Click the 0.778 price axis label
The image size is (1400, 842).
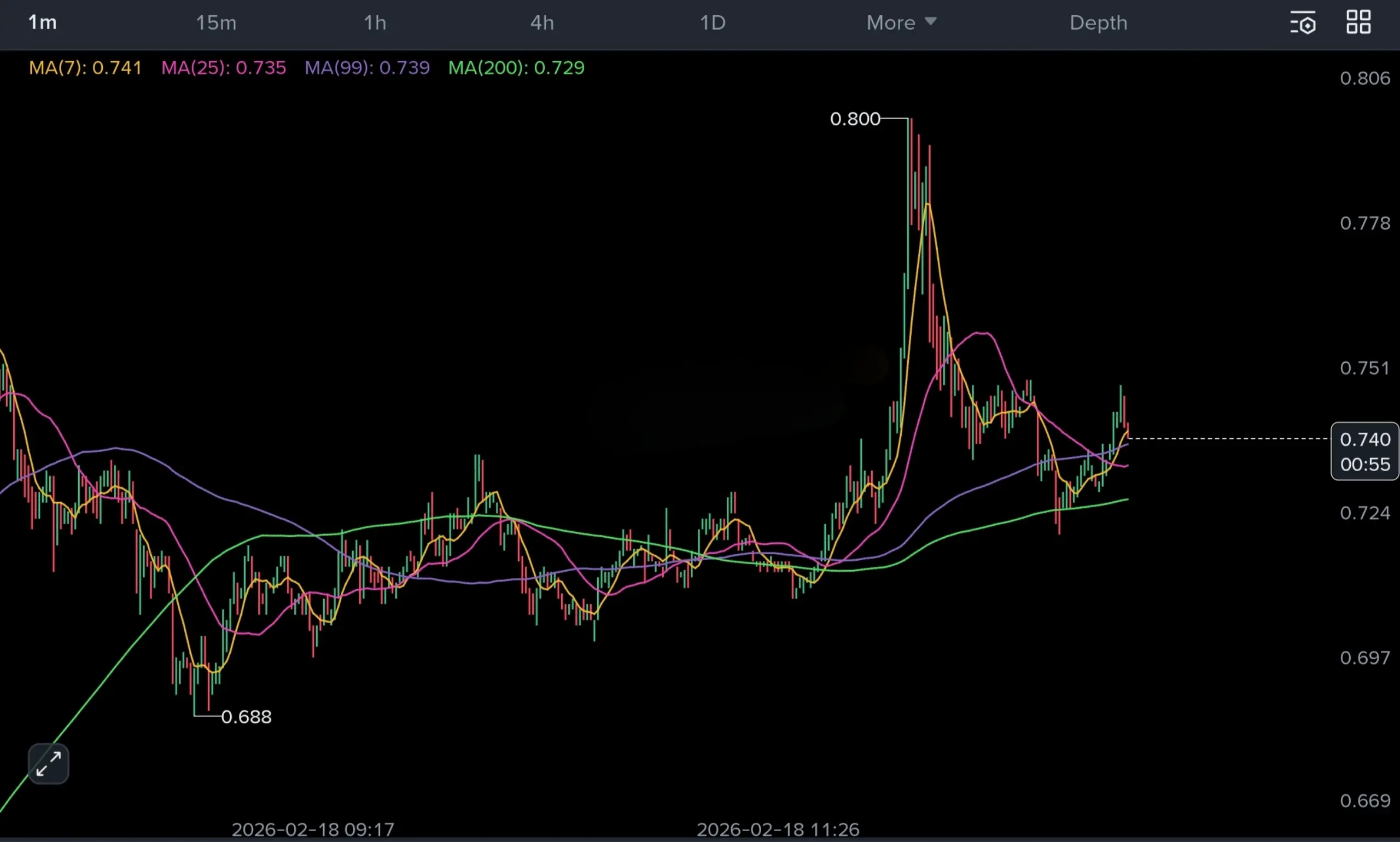click(x=1364, y=223)
